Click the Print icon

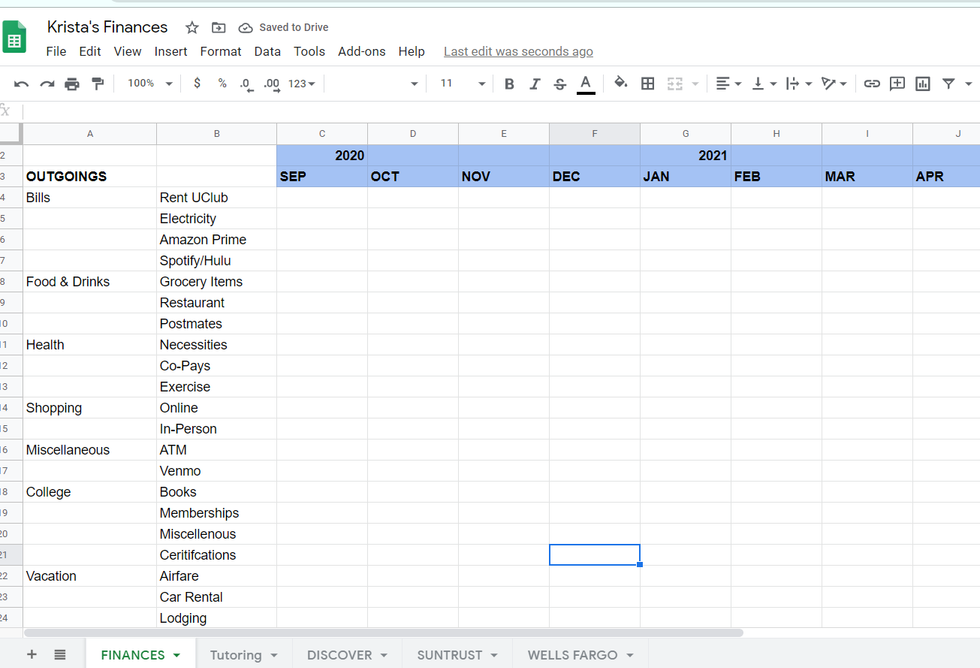click(x=72, y=84)
